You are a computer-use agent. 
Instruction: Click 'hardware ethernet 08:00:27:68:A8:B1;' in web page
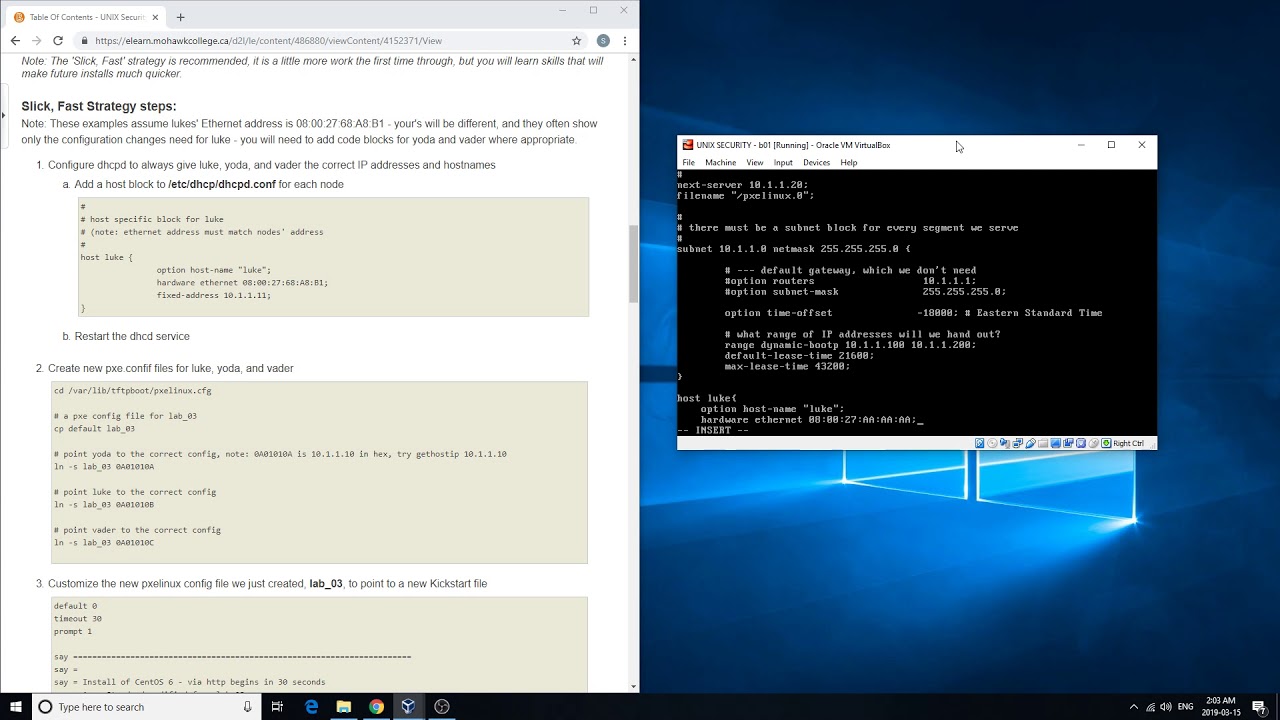242,283
